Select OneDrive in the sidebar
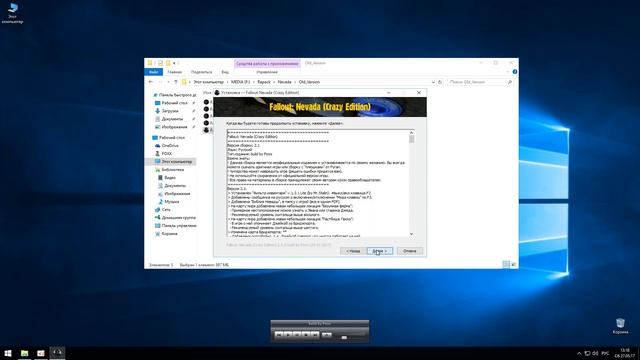This screenshot has width=640, height=360. (167, 146)
